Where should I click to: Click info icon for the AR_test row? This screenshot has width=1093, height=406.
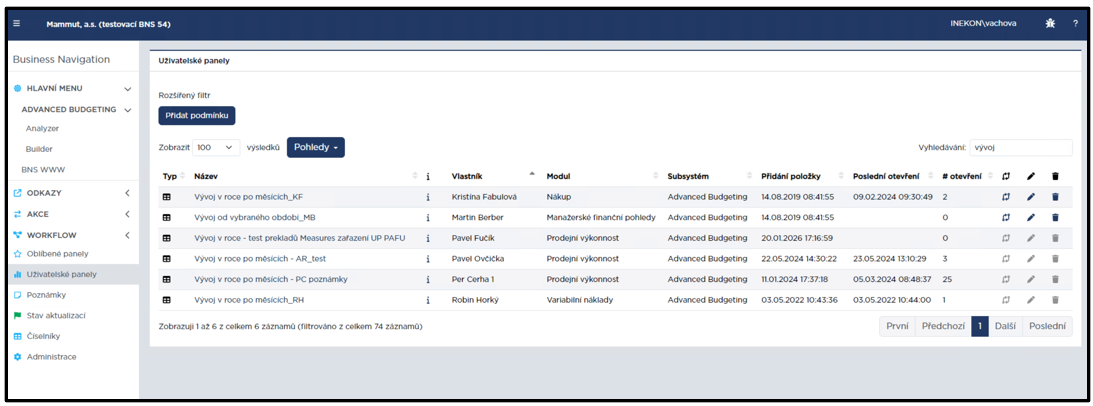tap(428, 259)
